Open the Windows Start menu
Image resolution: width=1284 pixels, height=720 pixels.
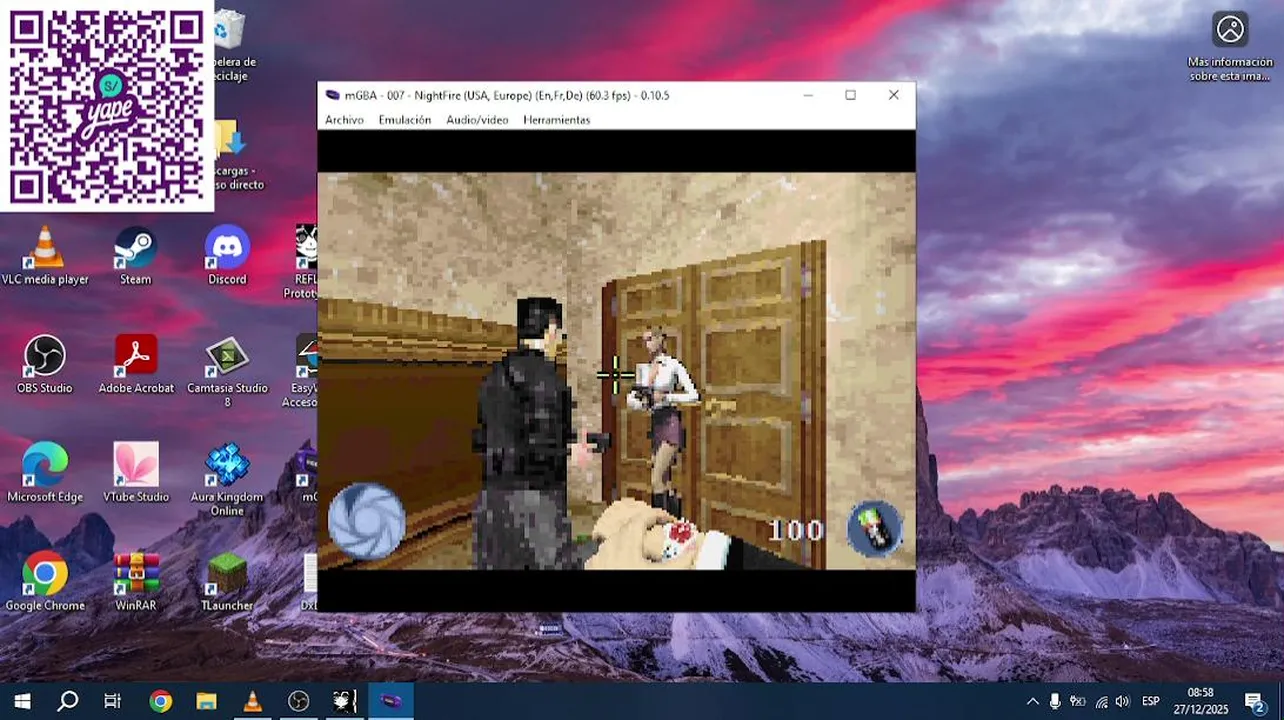(x=22, y=701)
